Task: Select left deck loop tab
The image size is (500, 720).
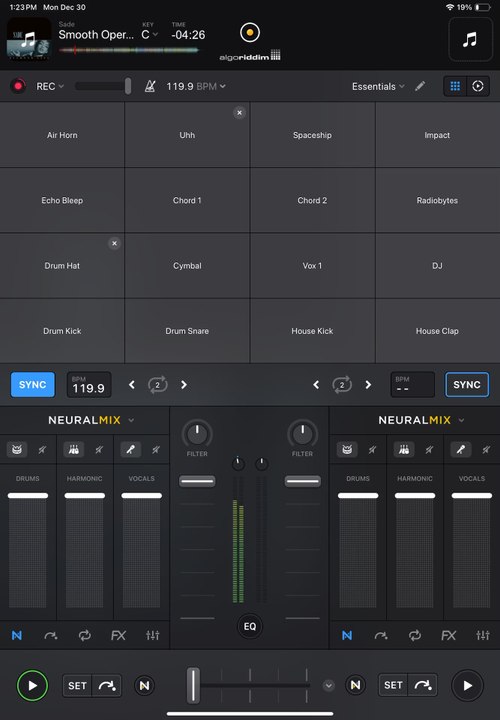Action: (x=85, y=635)
